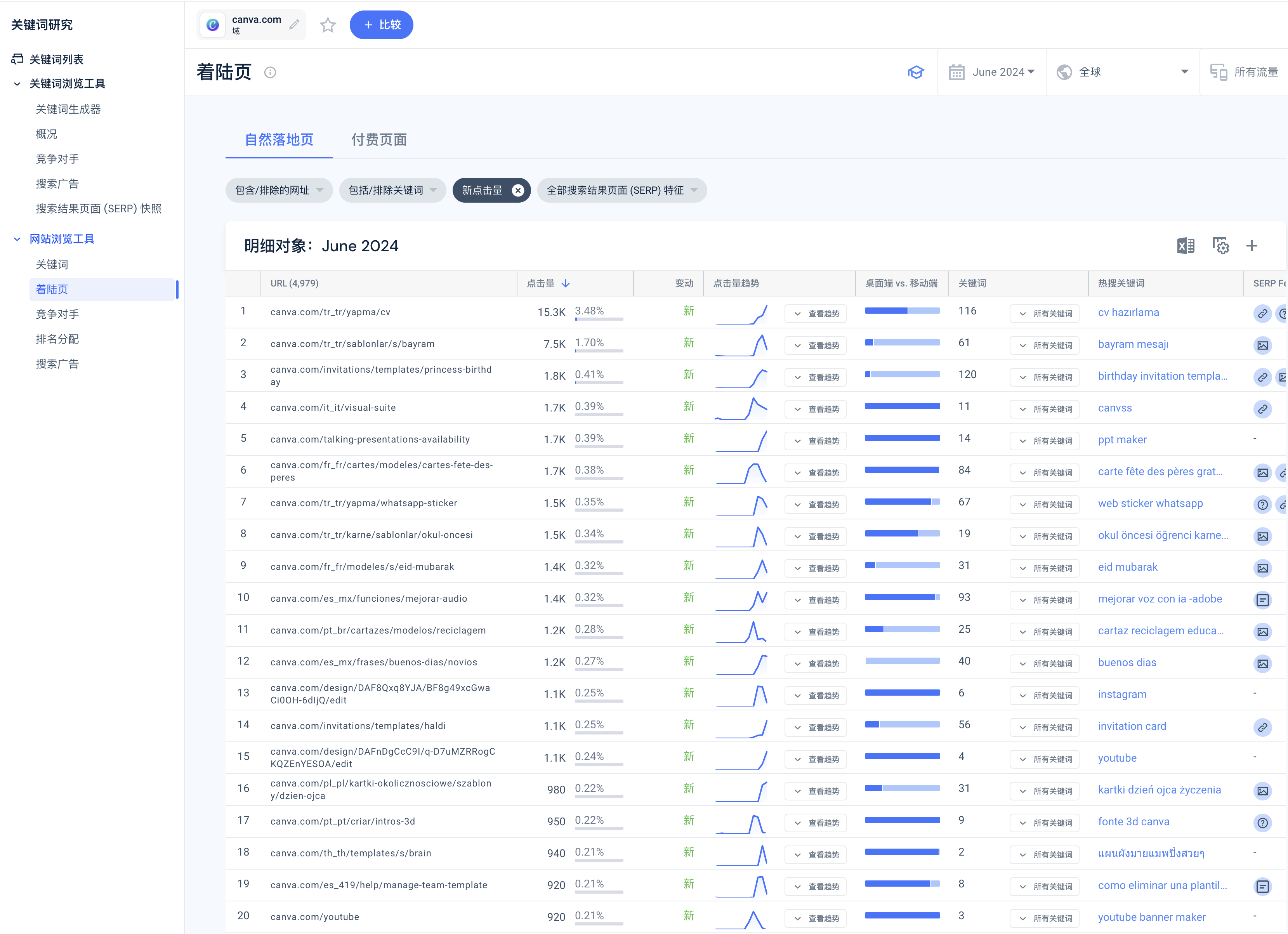Open 排名分配 in the sidebar
The image size is (1288, 934).
[57, 339]
